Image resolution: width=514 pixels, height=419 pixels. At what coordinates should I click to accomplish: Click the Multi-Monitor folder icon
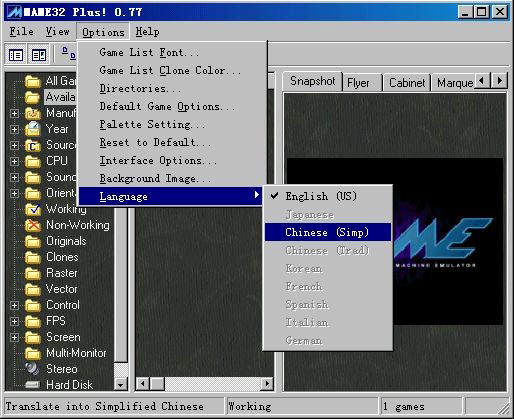(x=33, y=353)
